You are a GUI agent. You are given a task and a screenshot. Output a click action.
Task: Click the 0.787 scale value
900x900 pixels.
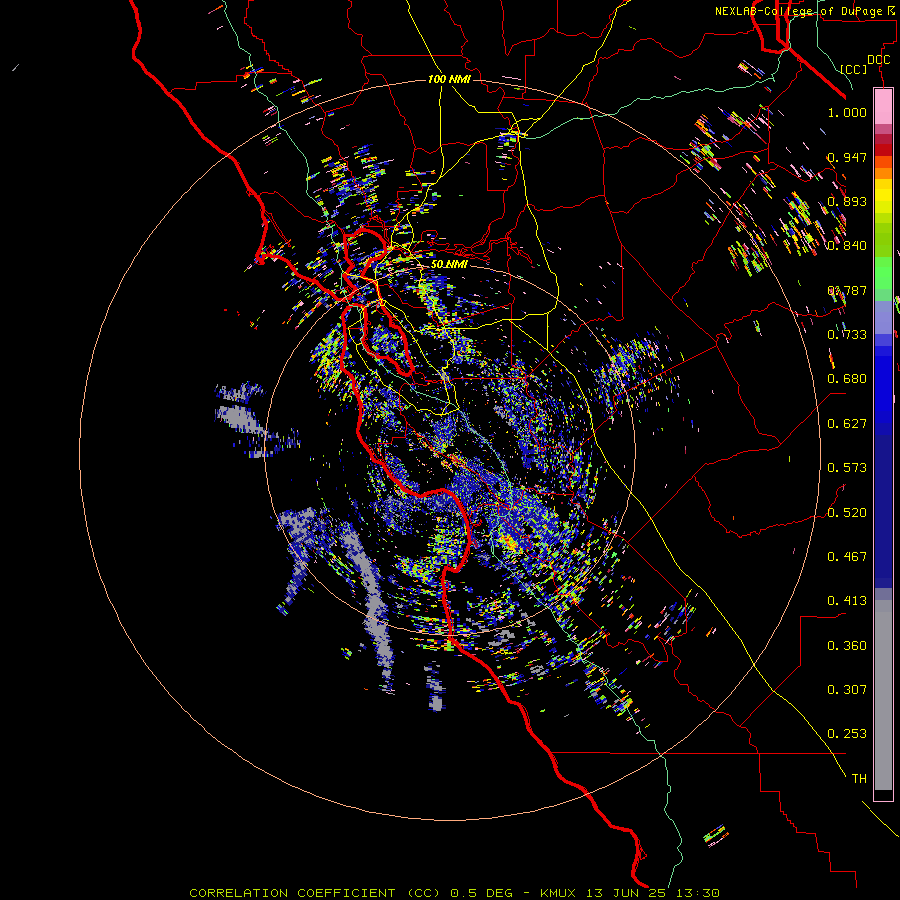point(847,290)
